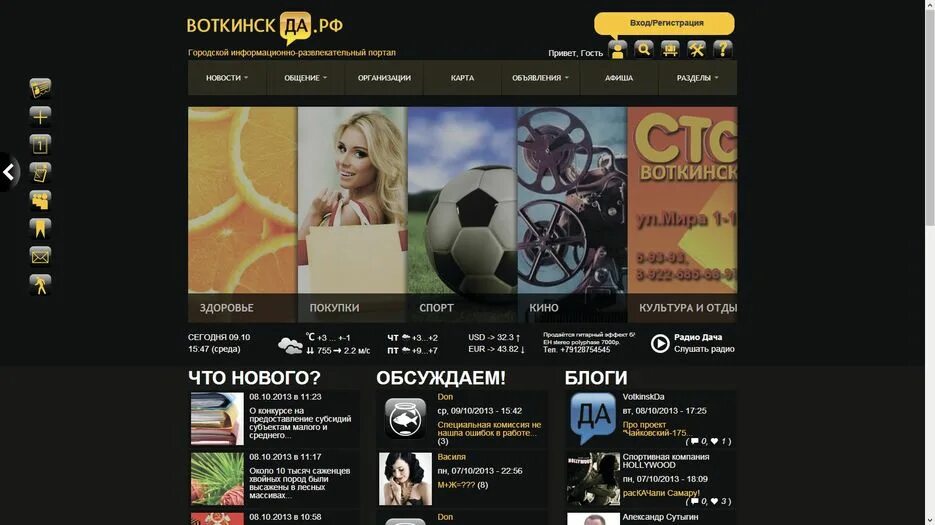The height and width of the screenshot is (525, 935).
Task: Open the books thumbnail in news
Action: point(217,419)
